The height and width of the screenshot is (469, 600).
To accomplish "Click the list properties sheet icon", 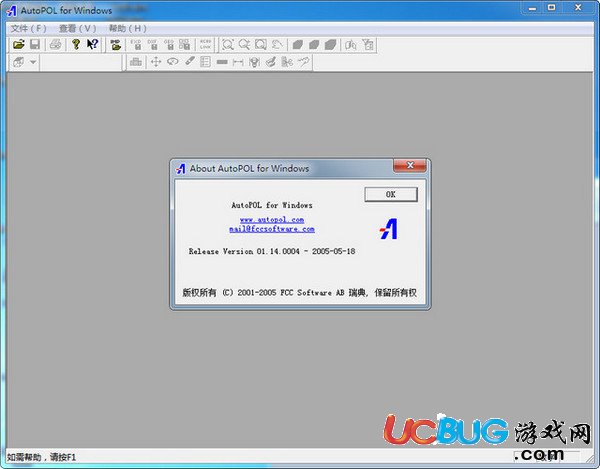I will coord(205,62).
